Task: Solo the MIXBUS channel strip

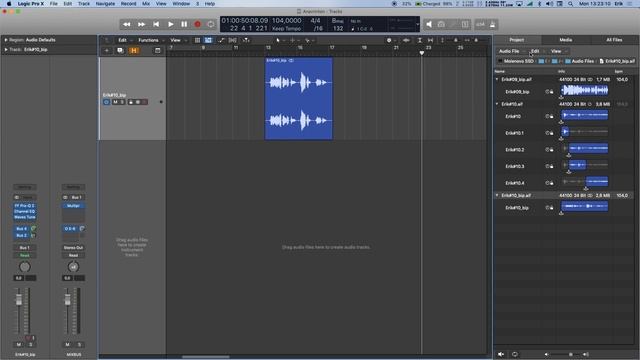Action: [80, 344]
